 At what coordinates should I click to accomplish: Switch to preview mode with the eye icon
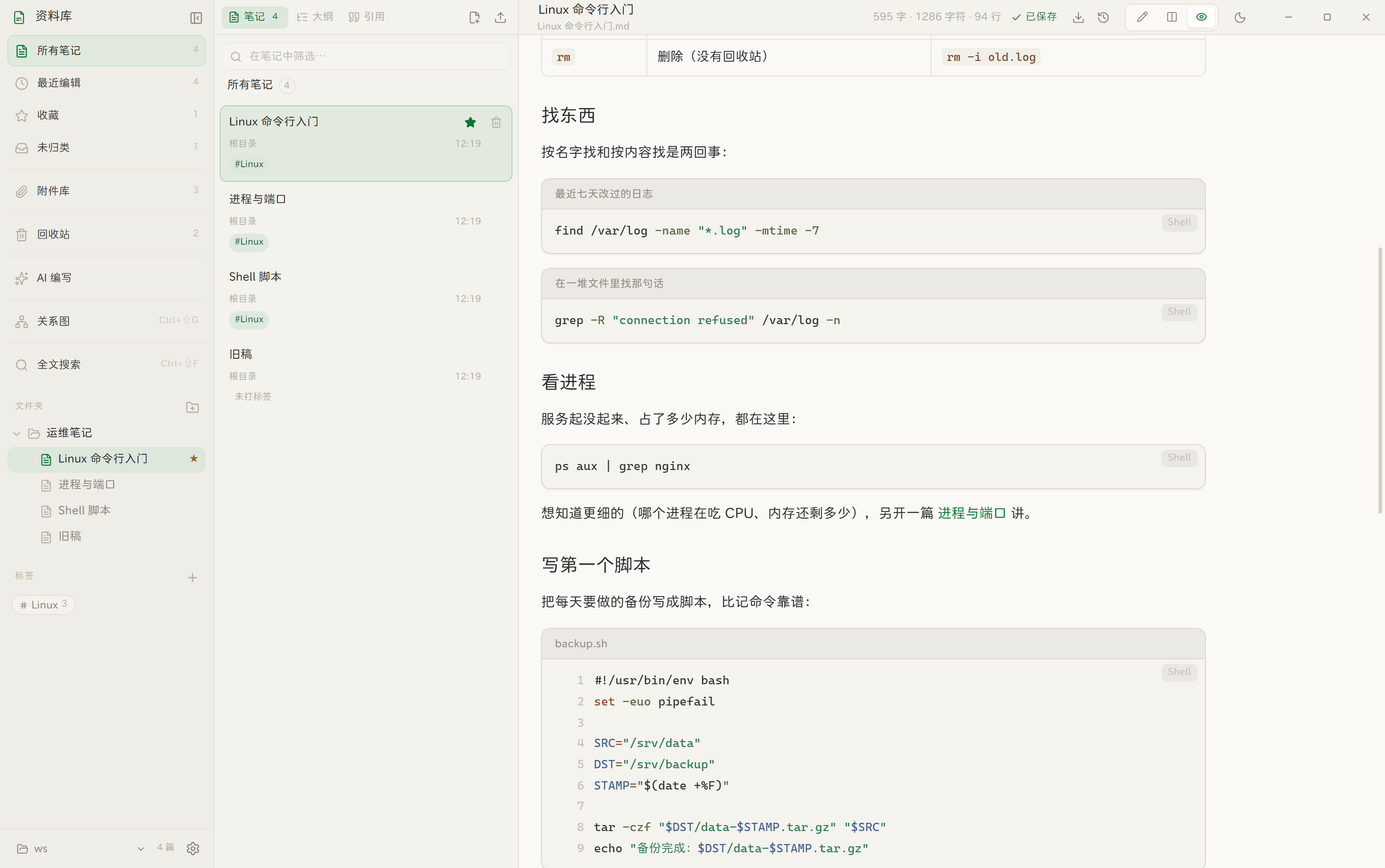pos(1201,17)
